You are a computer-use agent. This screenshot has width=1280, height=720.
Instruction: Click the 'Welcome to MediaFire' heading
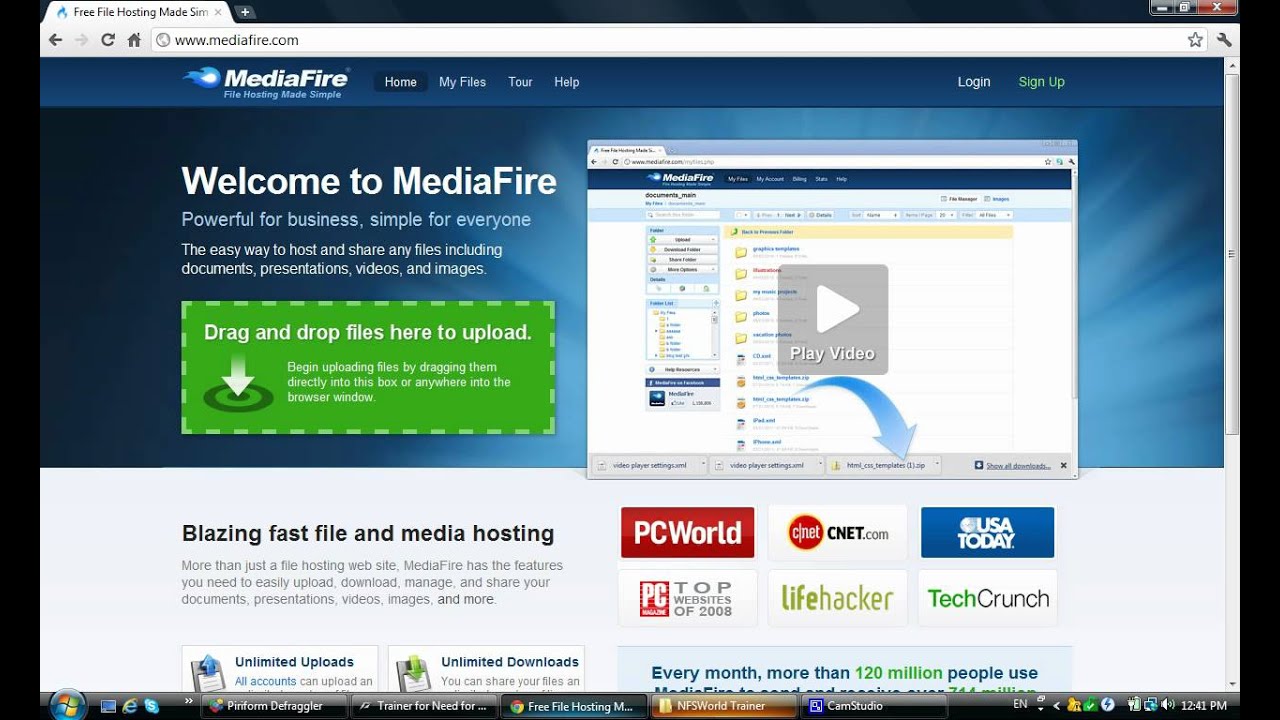click(x=369, y=181)
